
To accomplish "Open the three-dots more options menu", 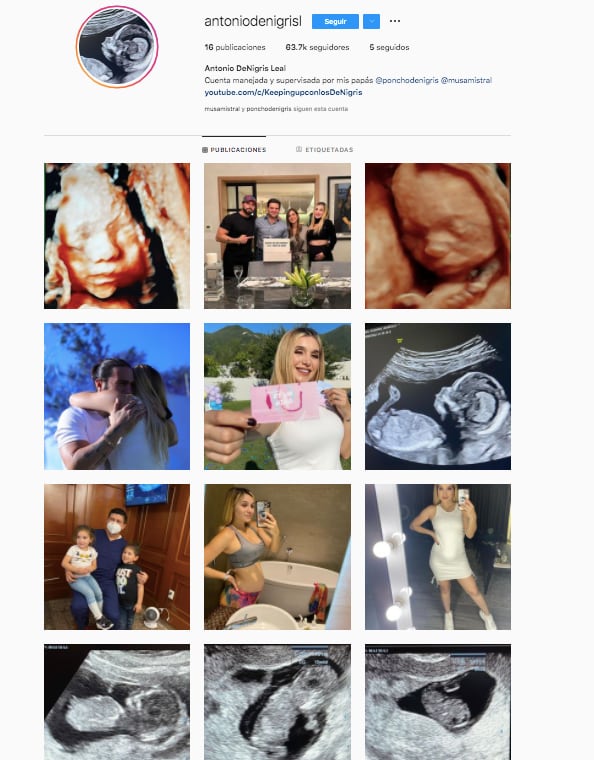I will tap(395, 21).
